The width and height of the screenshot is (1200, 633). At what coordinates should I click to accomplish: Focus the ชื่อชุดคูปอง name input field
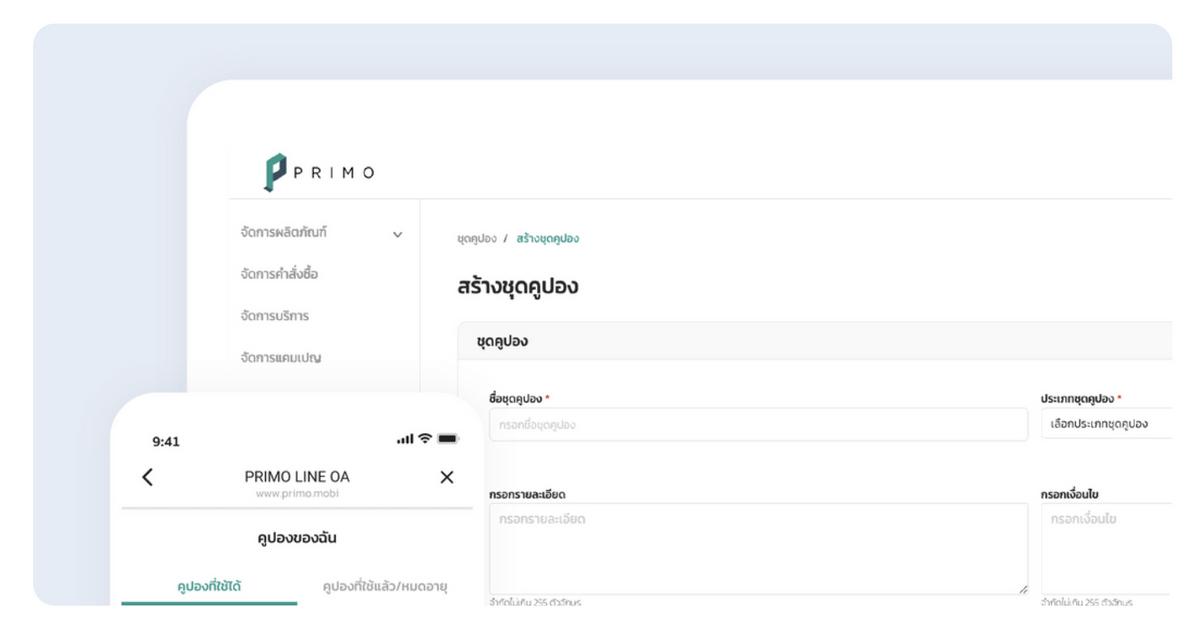758,425
